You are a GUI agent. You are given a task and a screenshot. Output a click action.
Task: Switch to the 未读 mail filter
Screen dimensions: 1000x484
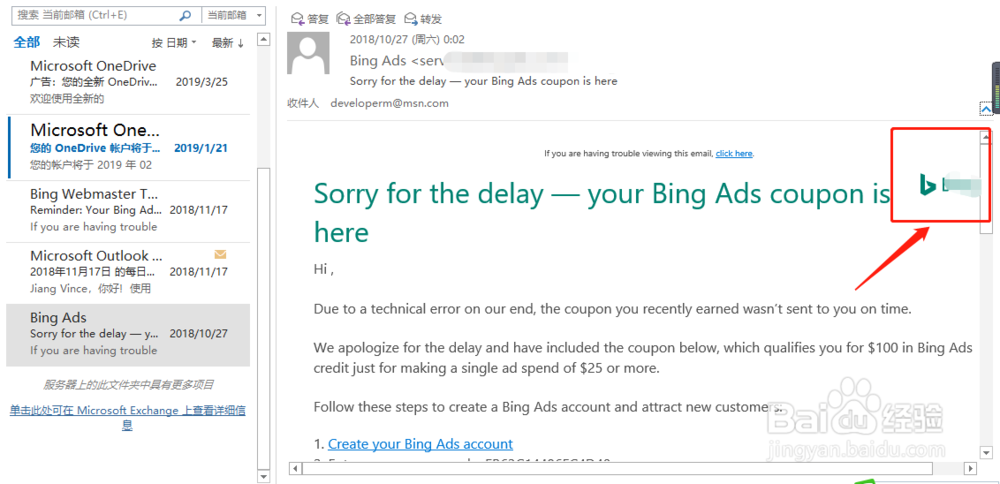pos(66,42)
